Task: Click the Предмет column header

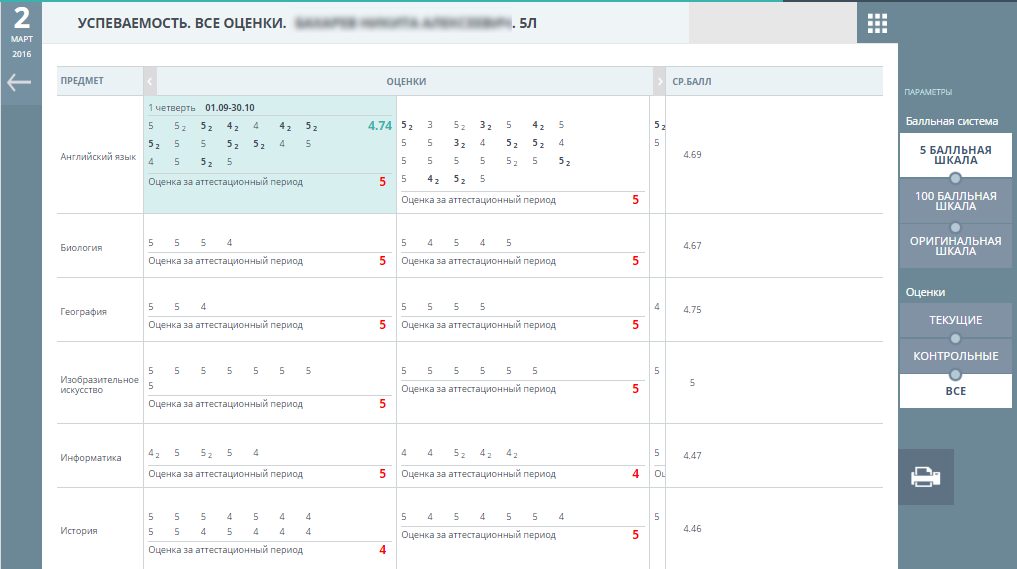Action: (x=82, y=81)
